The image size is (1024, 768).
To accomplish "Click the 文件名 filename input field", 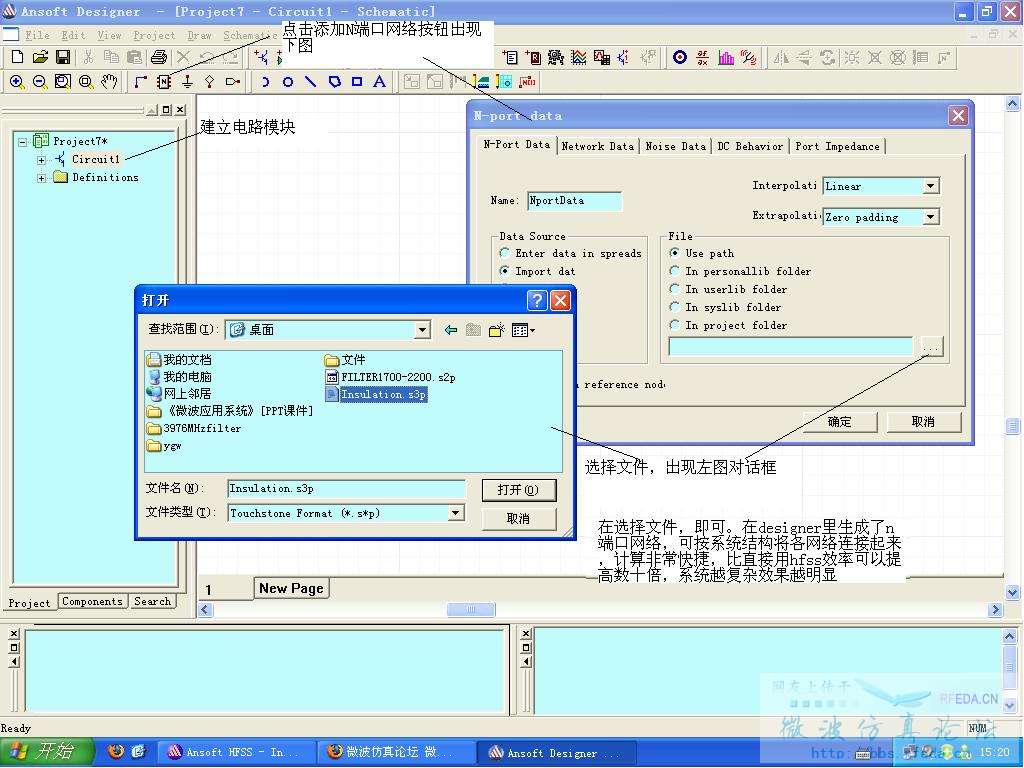I will (x=346, y=488).
